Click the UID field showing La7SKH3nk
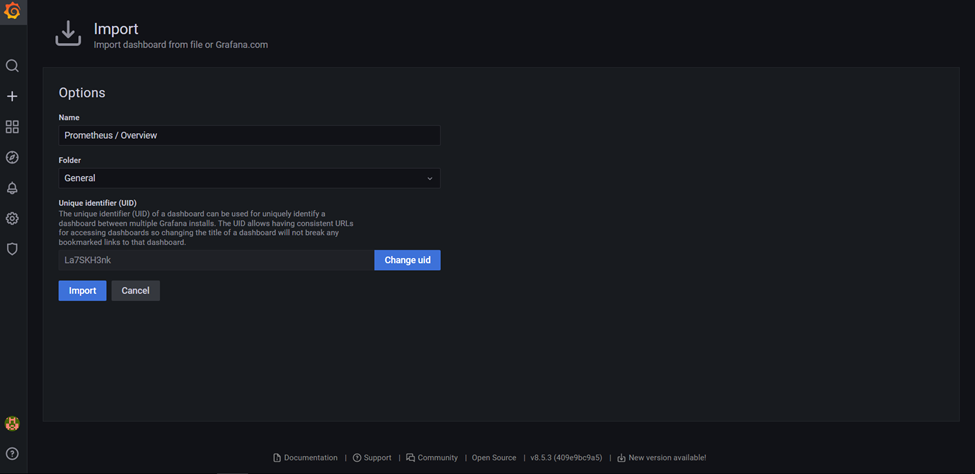Image resolution: width=975 pixels, height=474 pixels. point(216,260)
